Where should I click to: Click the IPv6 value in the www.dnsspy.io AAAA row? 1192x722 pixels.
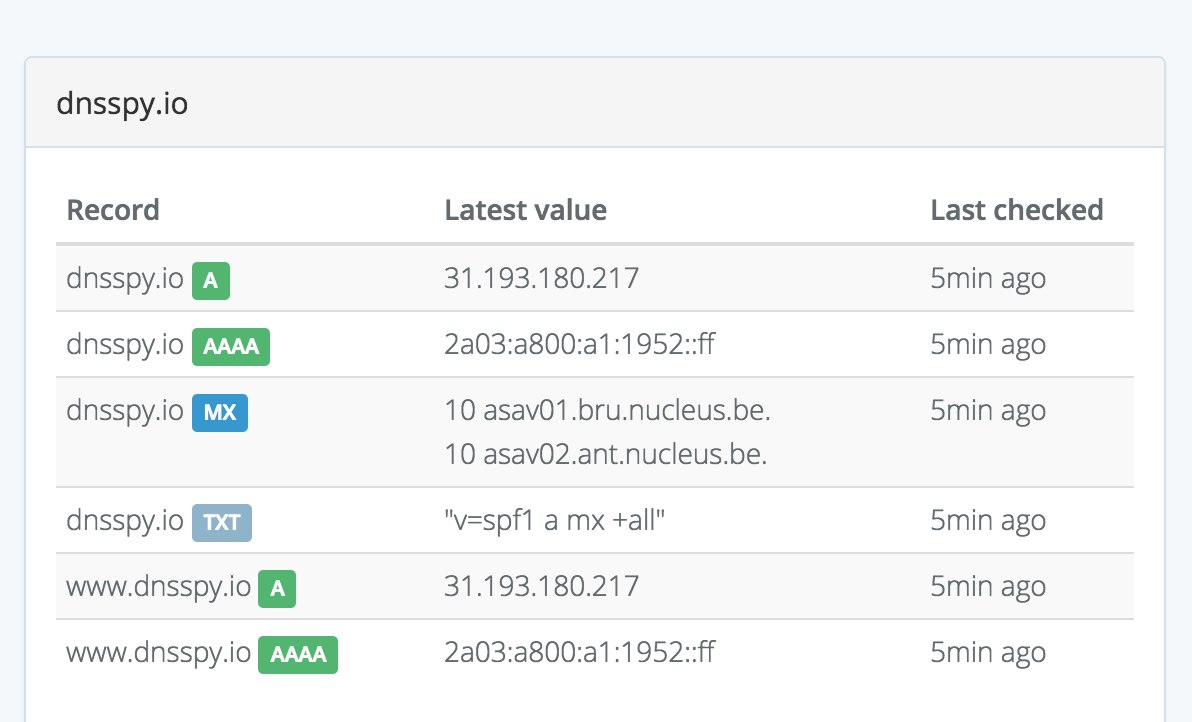point(580,653)
